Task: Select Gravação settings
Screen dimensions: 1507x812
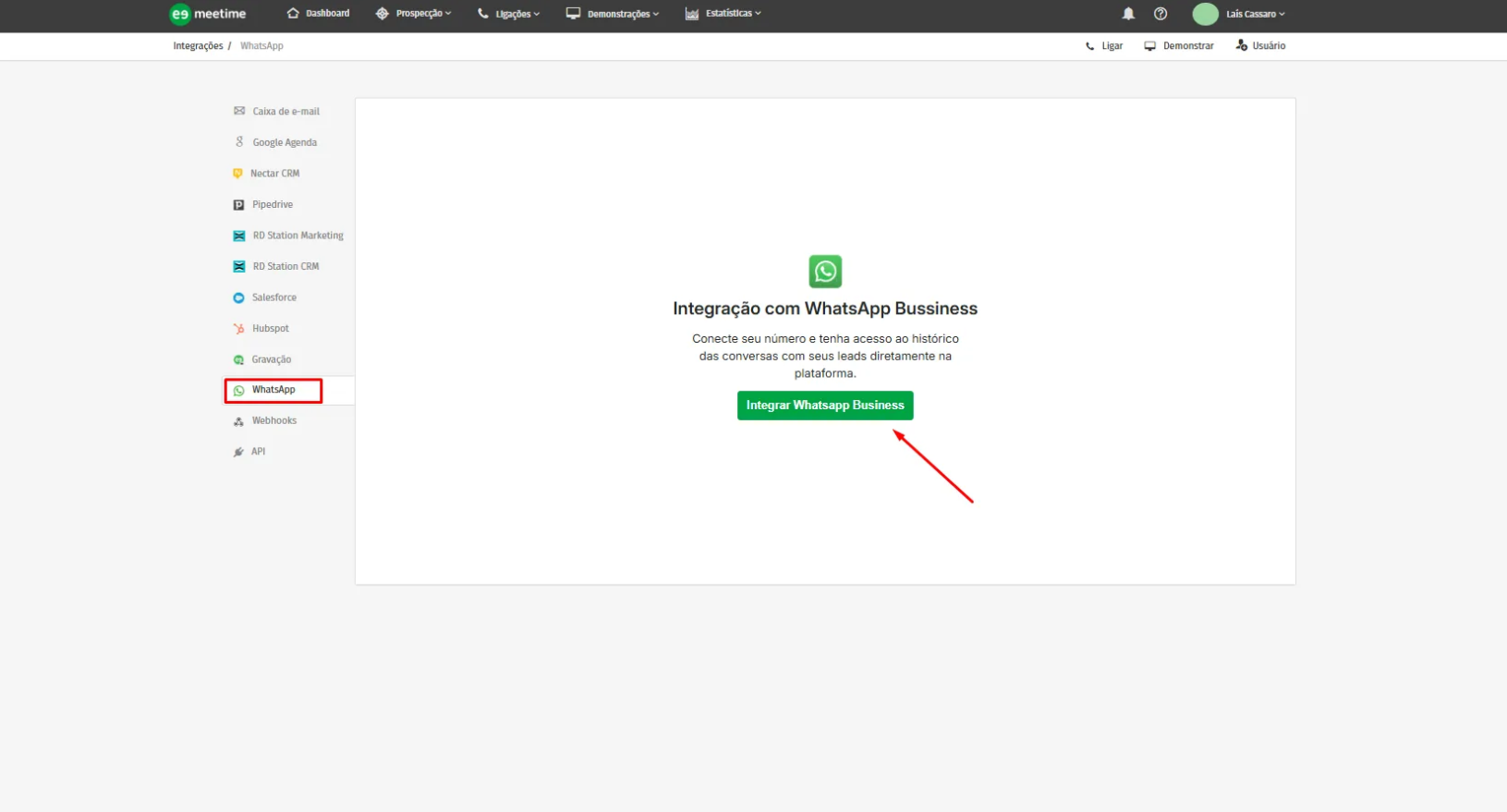Action: (x=272, y=359)
